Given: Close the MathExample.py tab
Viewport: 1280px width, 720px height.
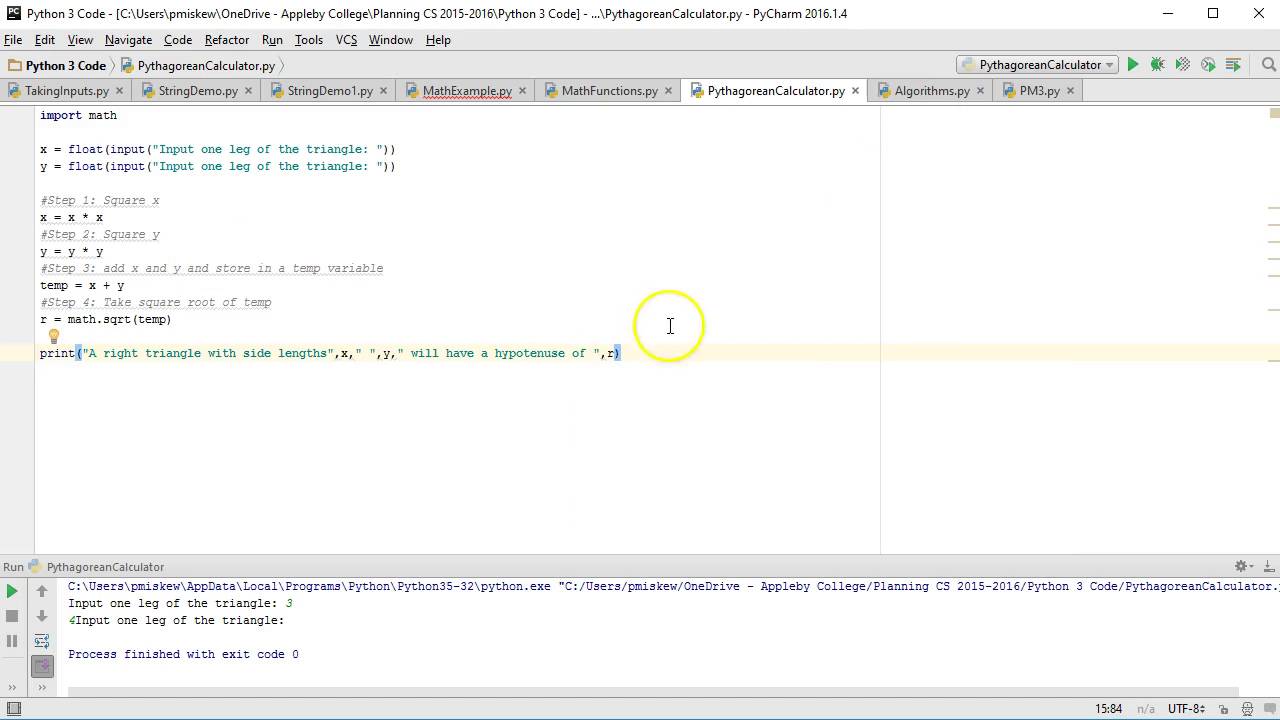Looking at the screenshot, I should 523,91.
